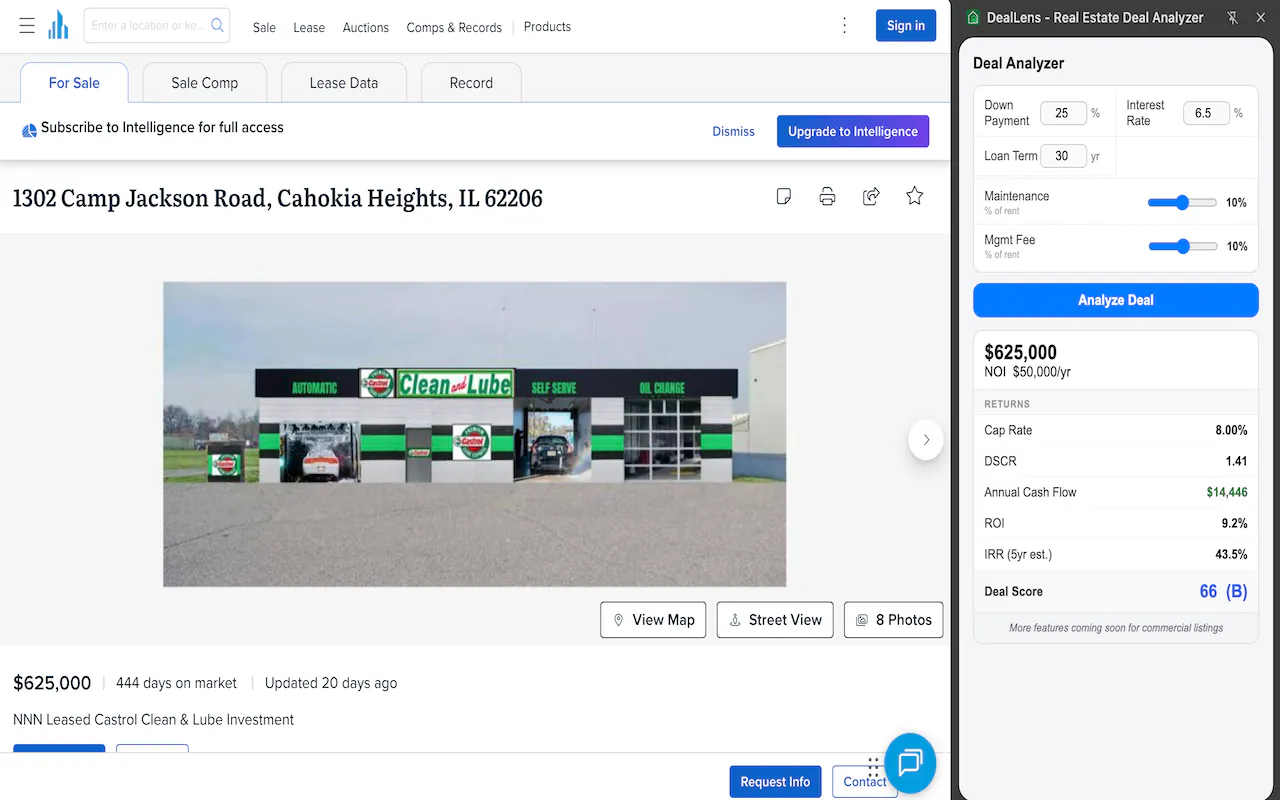The image size is (1280, 800).
Task: Open the three-dot more options menu
Action: pyautogui.click(x=845, y=26)
